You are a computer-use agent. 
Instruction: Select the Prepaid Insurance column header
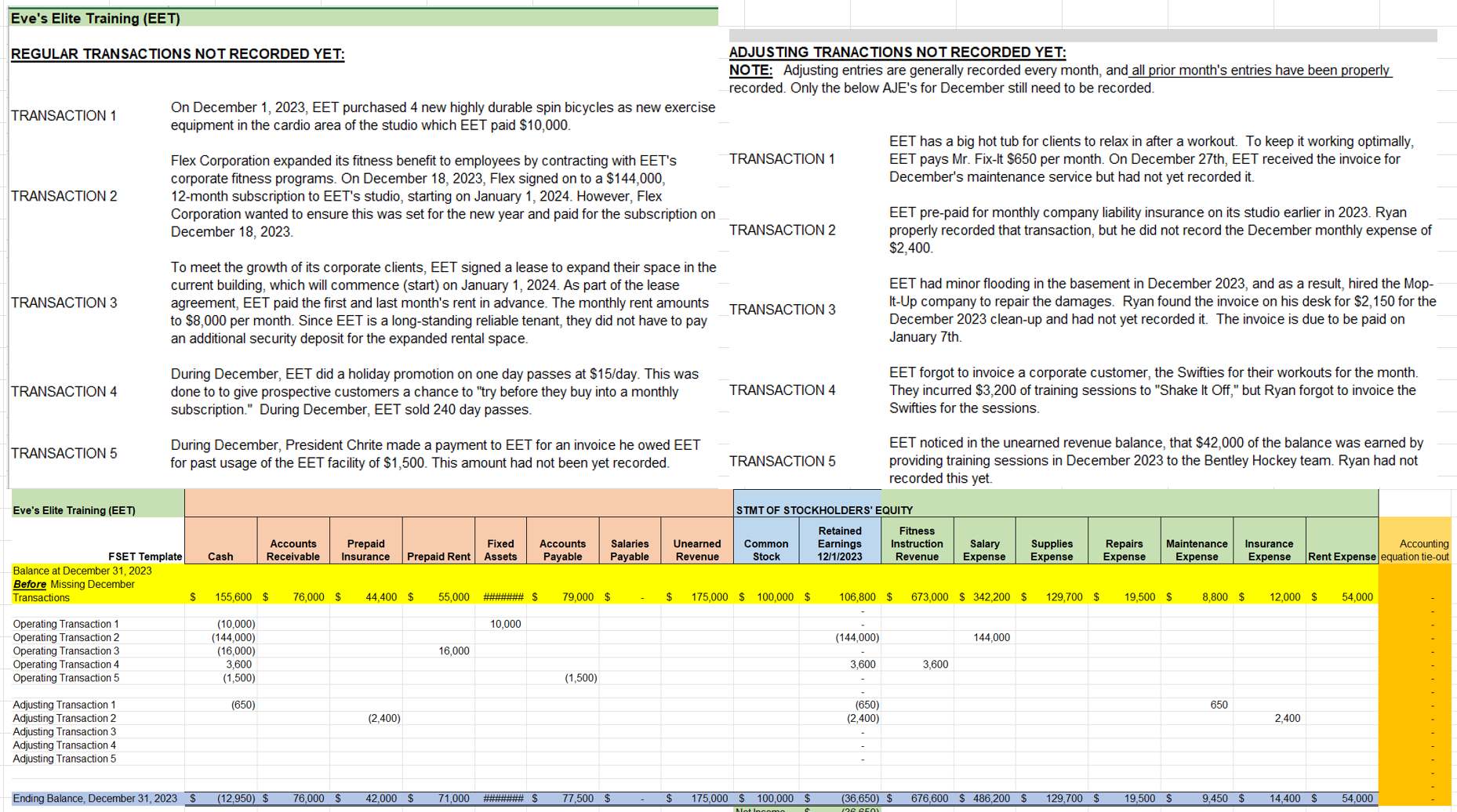365,549
